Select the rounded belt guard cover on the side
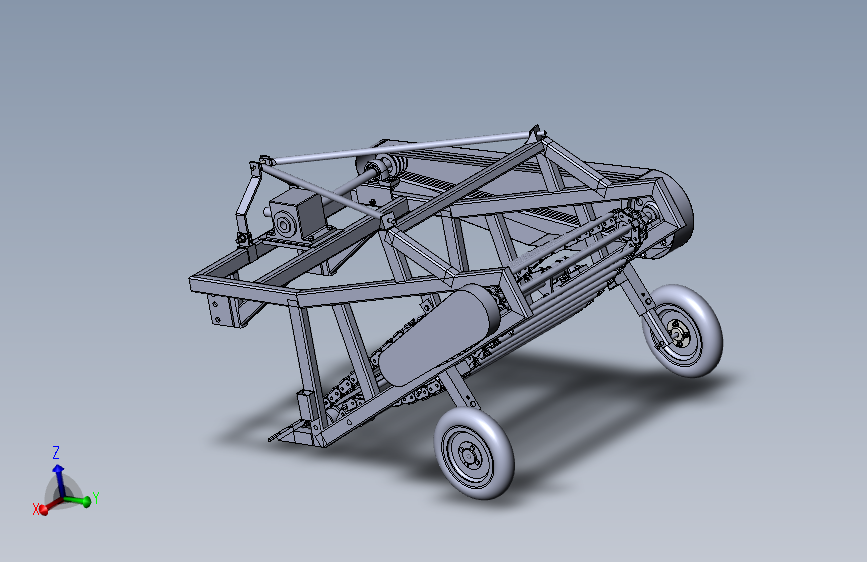 pyautogui.click(x=438, y=335)
